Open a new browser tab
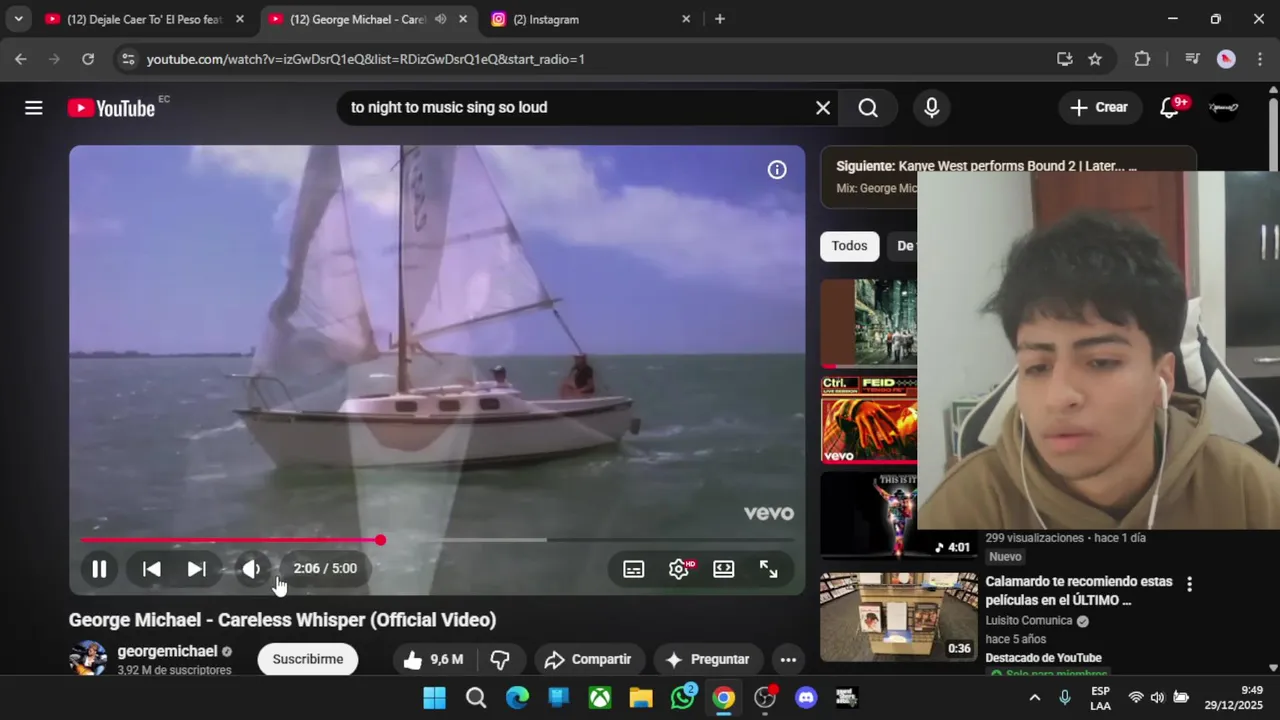Viewport: 1280px width, 720px height. click(720, 19)
